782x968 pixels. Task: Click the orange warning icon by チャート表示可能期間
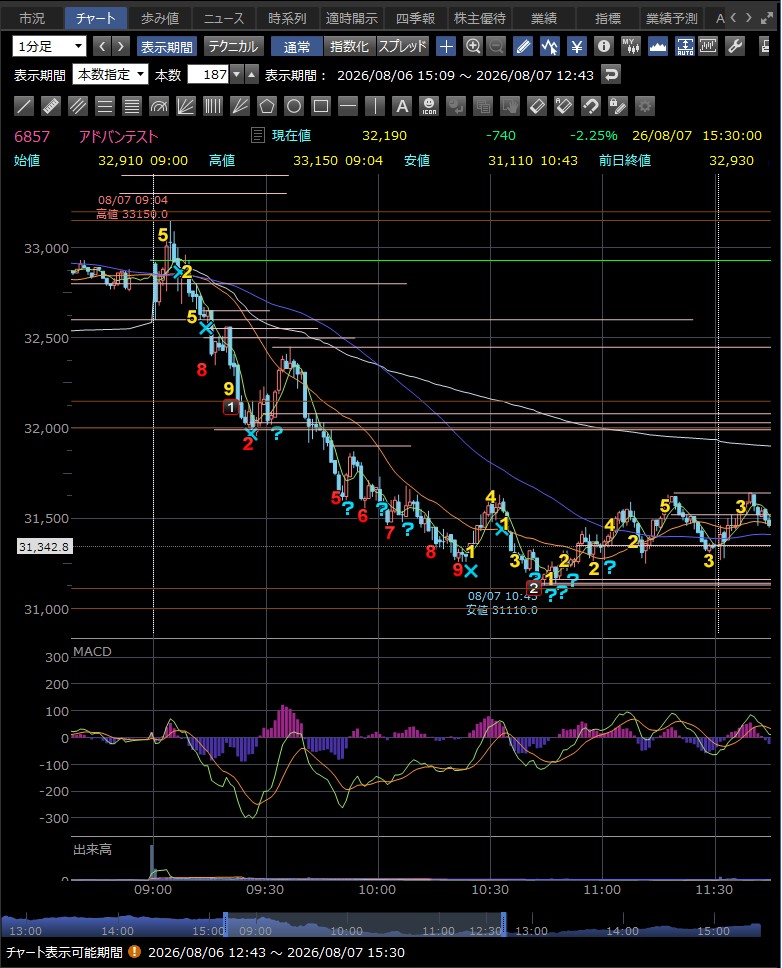[x=134, y=953]
